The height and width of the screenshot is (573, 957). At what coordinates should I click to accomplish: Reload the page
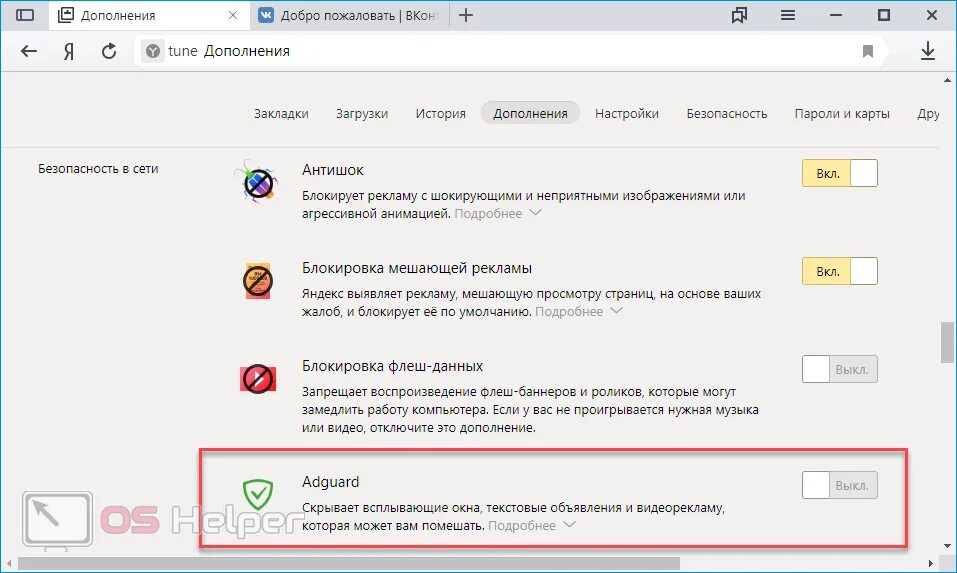click(x=109, y=51)
